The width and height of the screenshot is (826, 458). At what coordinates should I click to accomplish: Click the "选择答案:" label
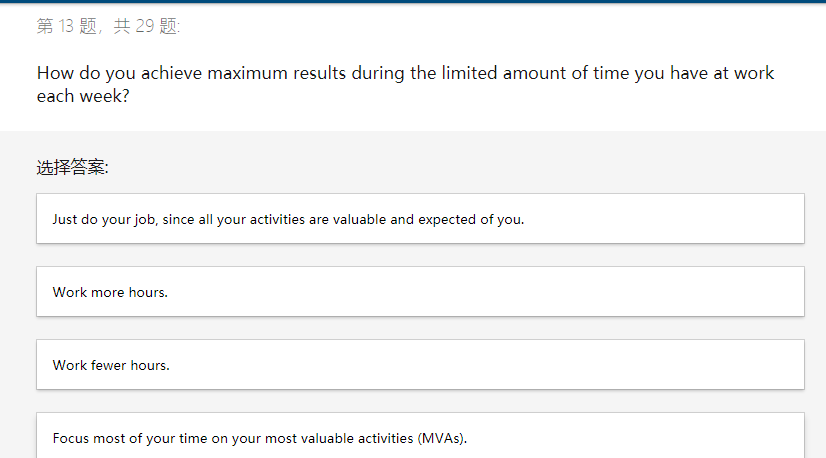[72, 167]
